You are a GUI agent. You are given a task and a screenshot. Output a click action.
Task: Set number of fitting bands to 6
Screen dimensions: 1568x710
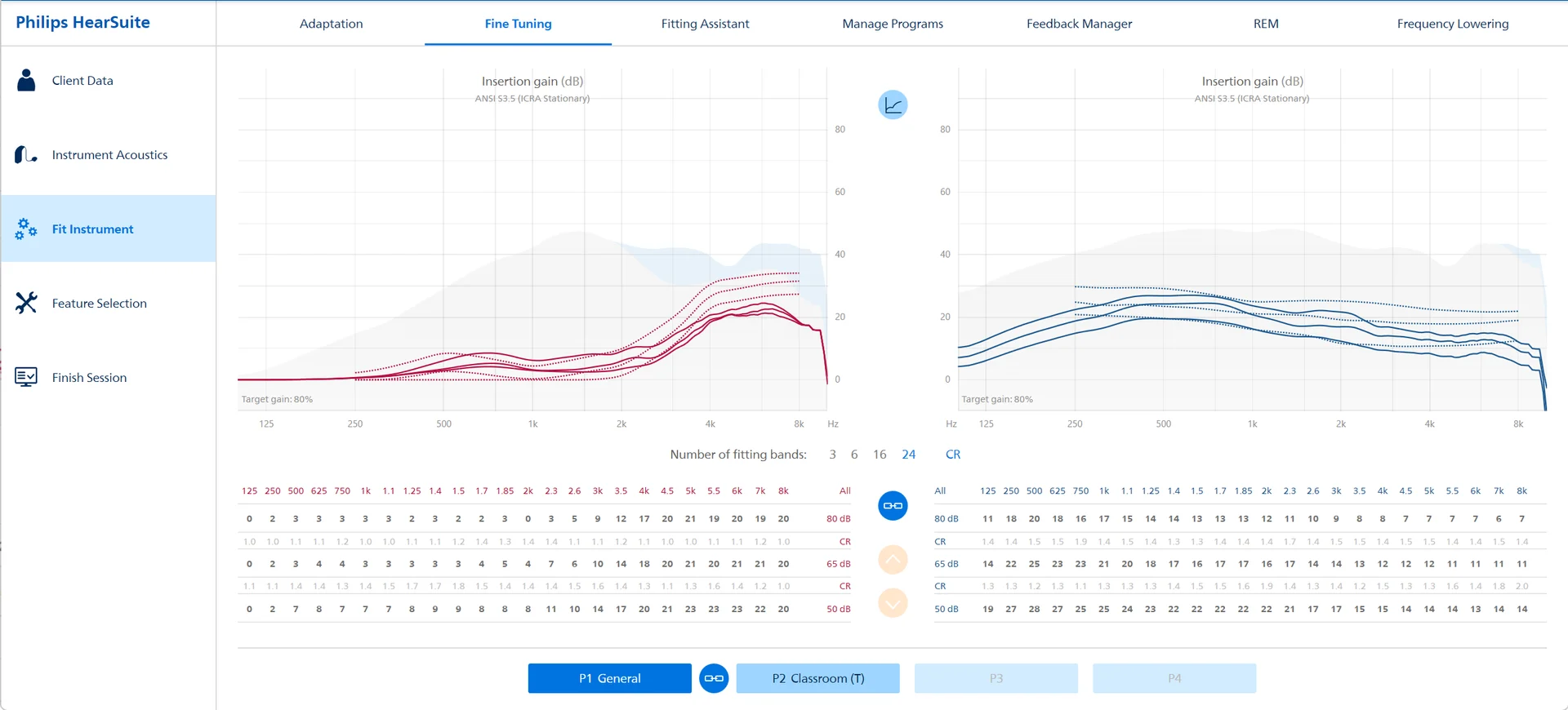pyautogui.click(x=854, y=455)
